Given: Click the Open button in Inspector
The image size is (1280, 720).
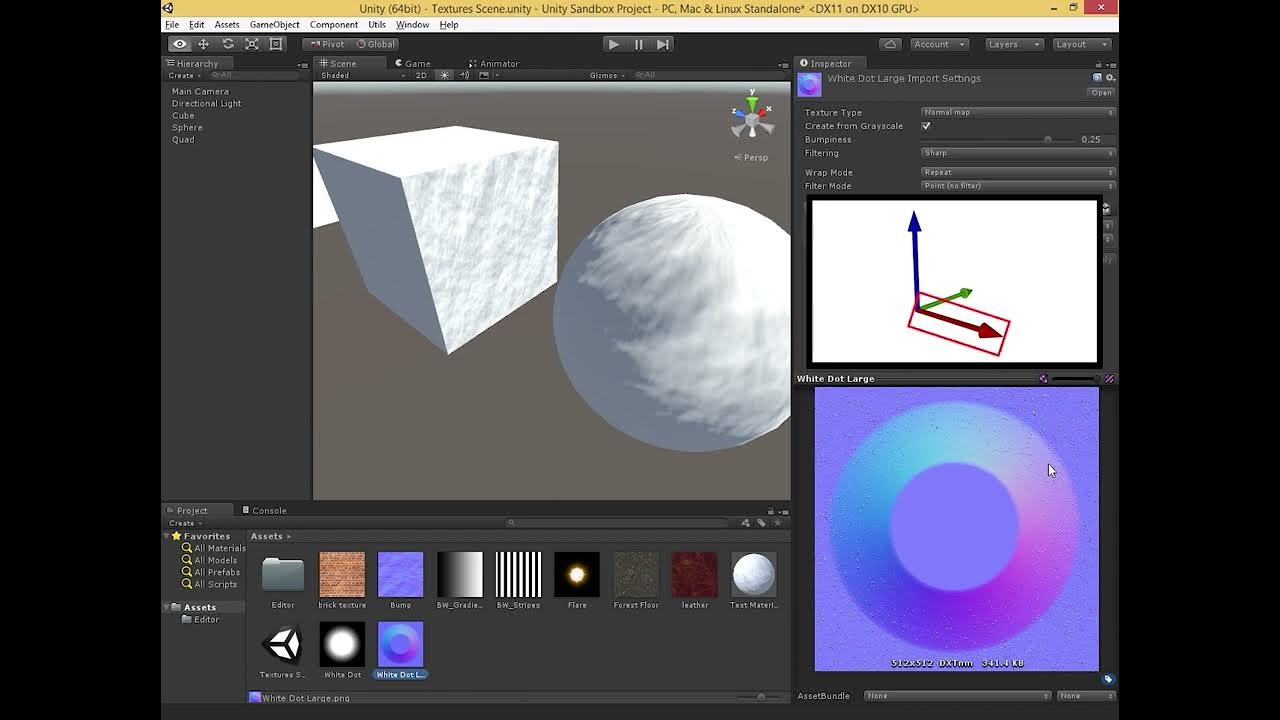Looking at the screenshot, I should coord(1101,93).
